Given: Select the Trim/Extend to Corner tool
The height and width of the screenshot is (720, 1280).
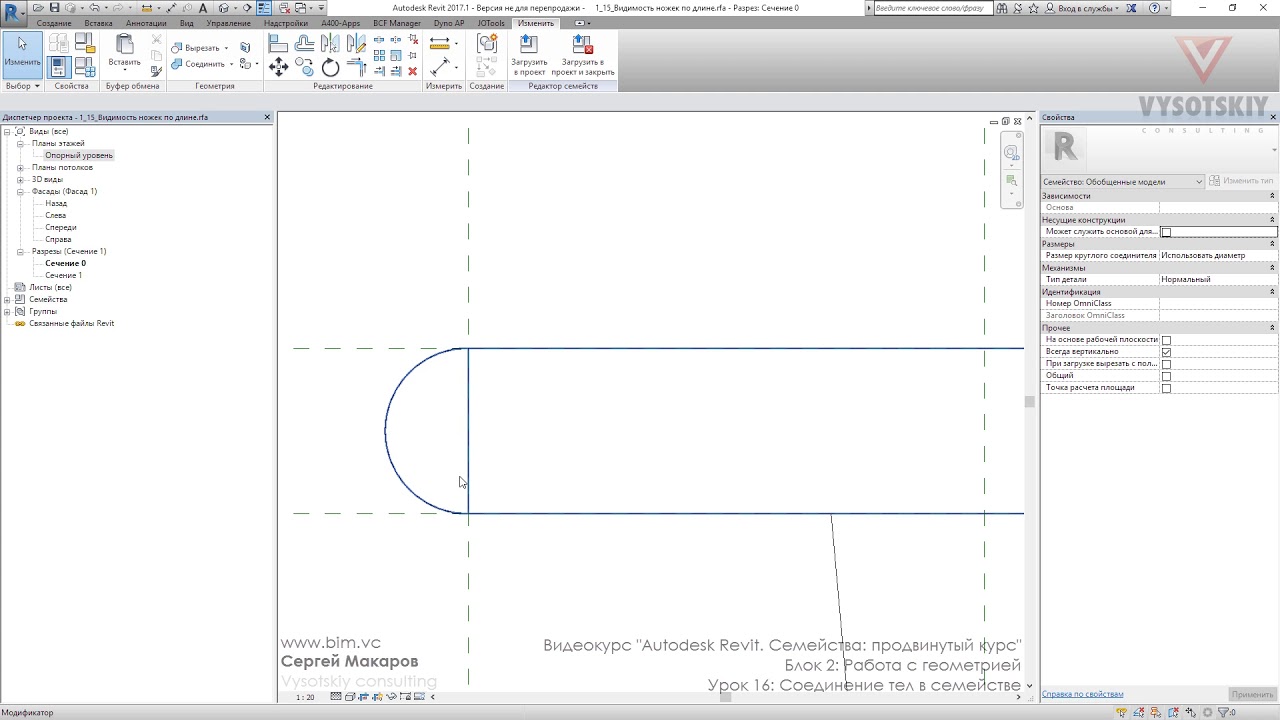Looking at the screenshot, I should pos(356,68).
